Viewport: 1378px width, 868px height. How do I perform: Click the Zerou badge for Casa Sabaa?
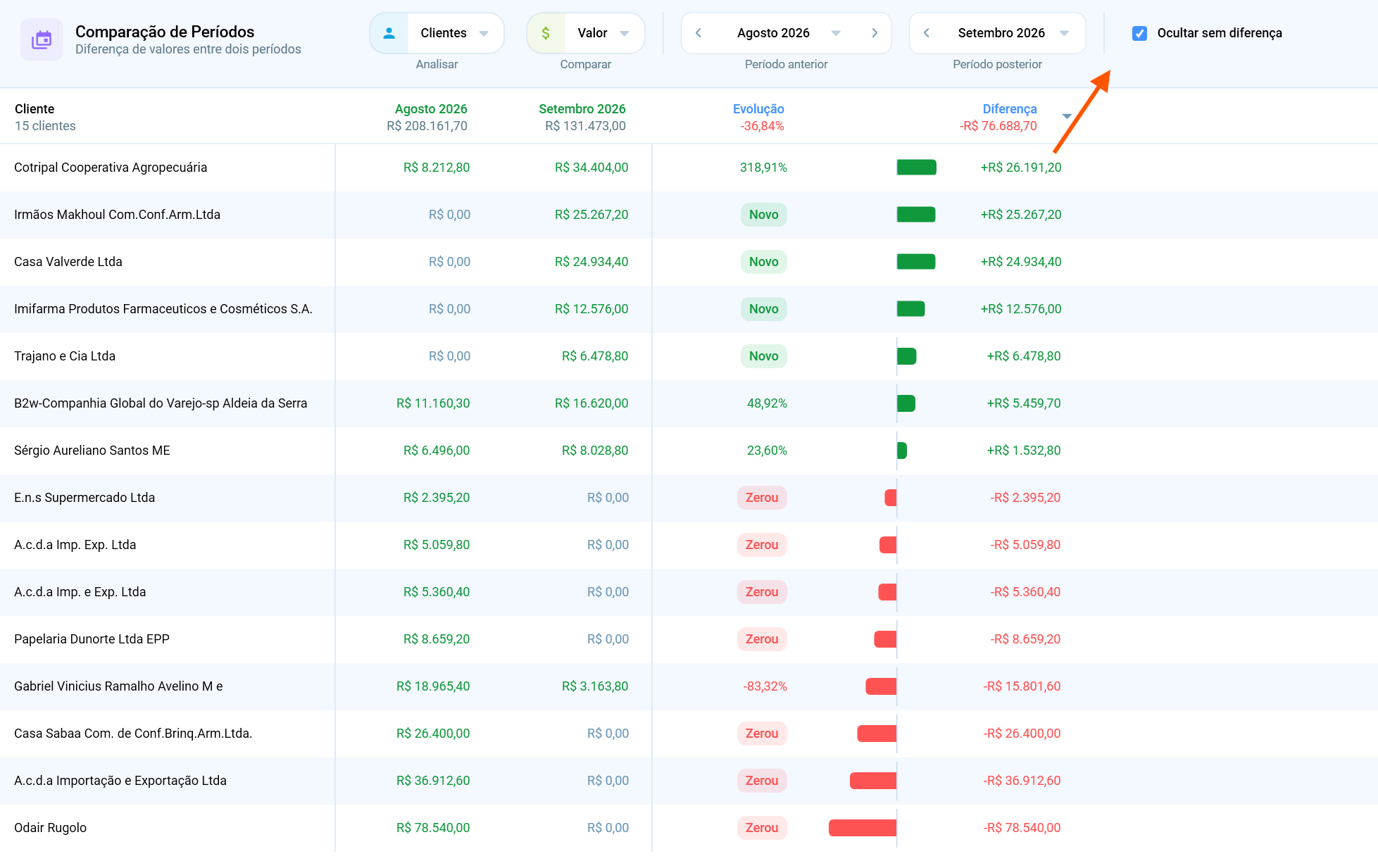tap(762, 734)
